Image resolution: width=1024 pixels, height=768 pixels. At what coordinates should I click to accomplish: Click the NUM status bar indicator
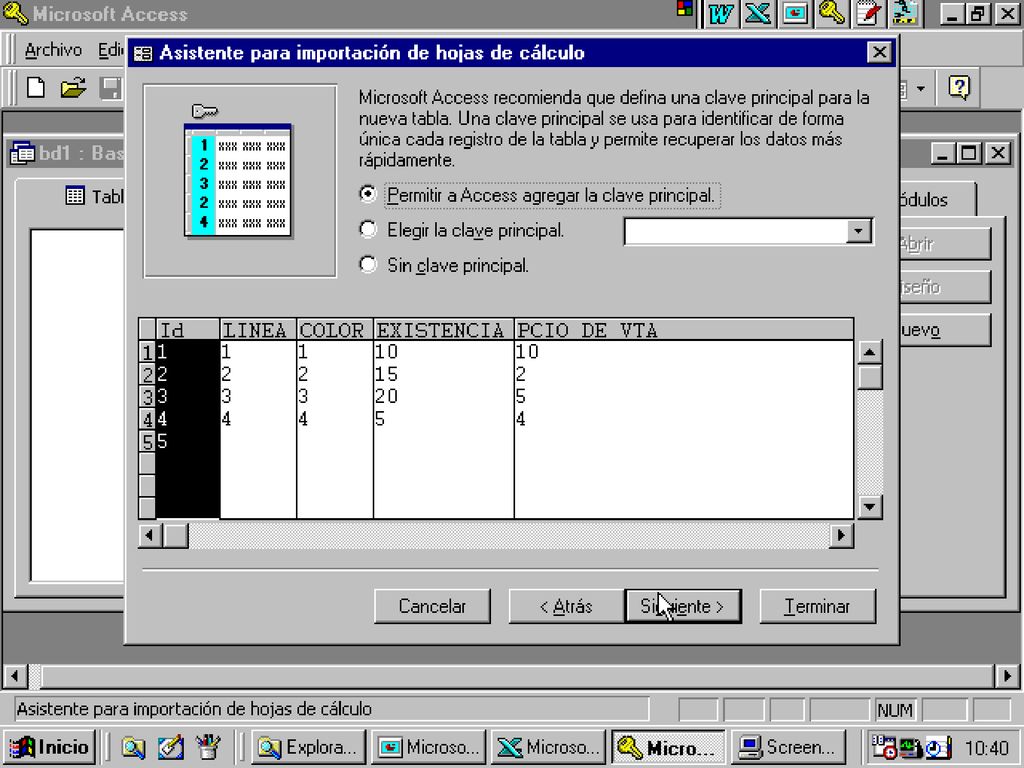click(x=895, y=710)
